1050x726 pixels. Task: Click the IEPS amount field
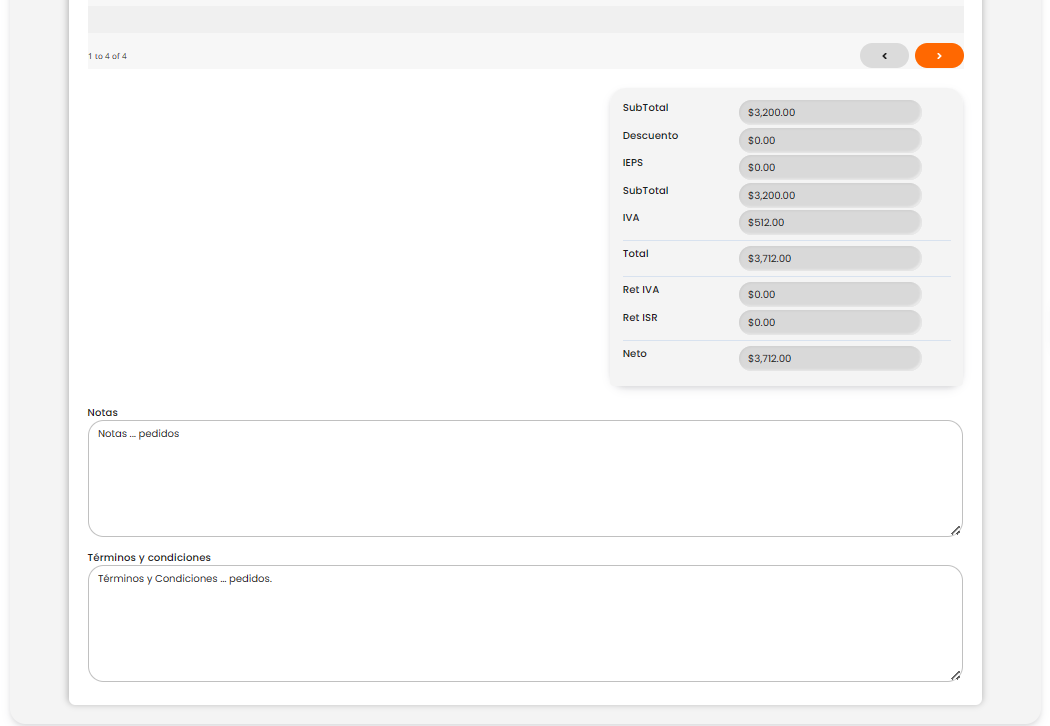[x=829, y=167]
